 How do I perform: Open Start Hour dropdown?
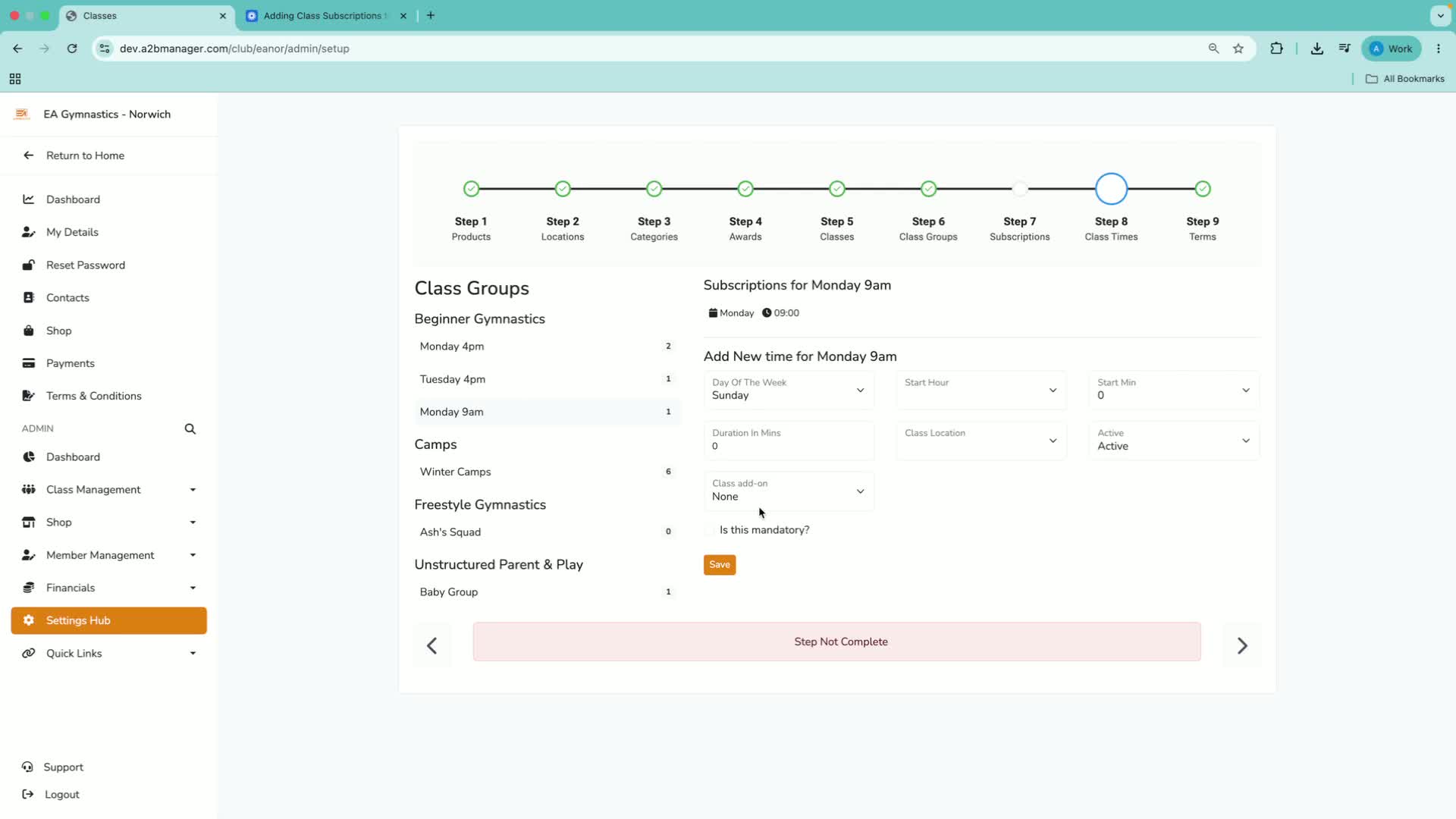981,390
